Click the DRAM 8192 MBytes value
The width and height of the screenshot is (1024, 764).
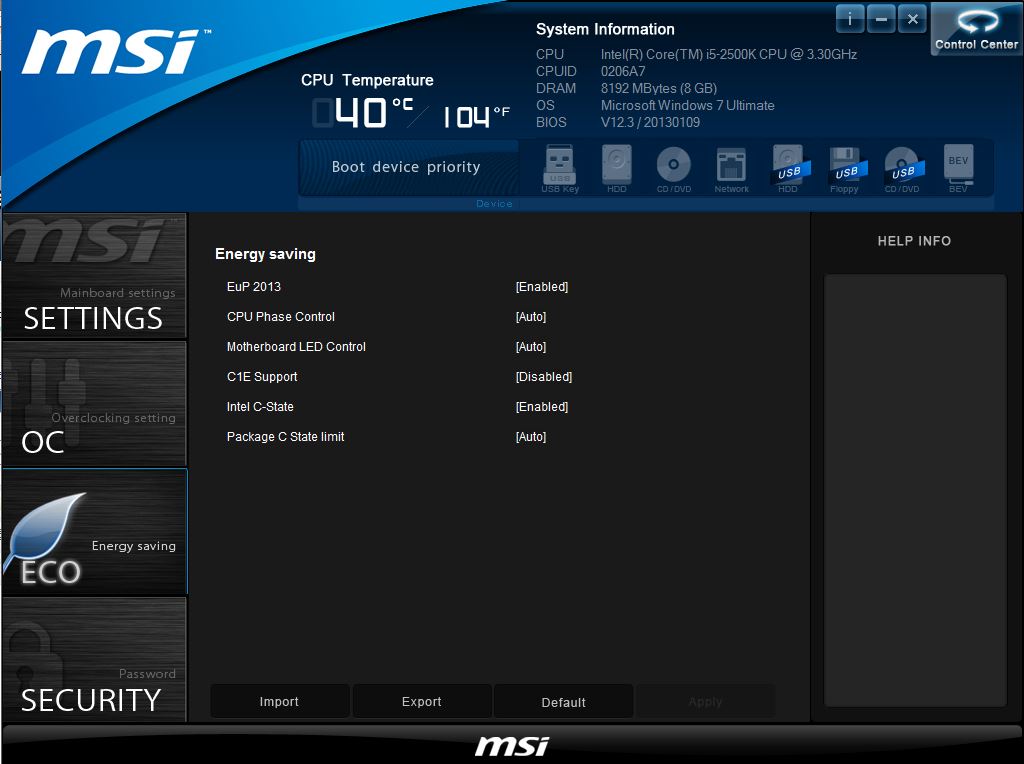[x=658, y=88]
